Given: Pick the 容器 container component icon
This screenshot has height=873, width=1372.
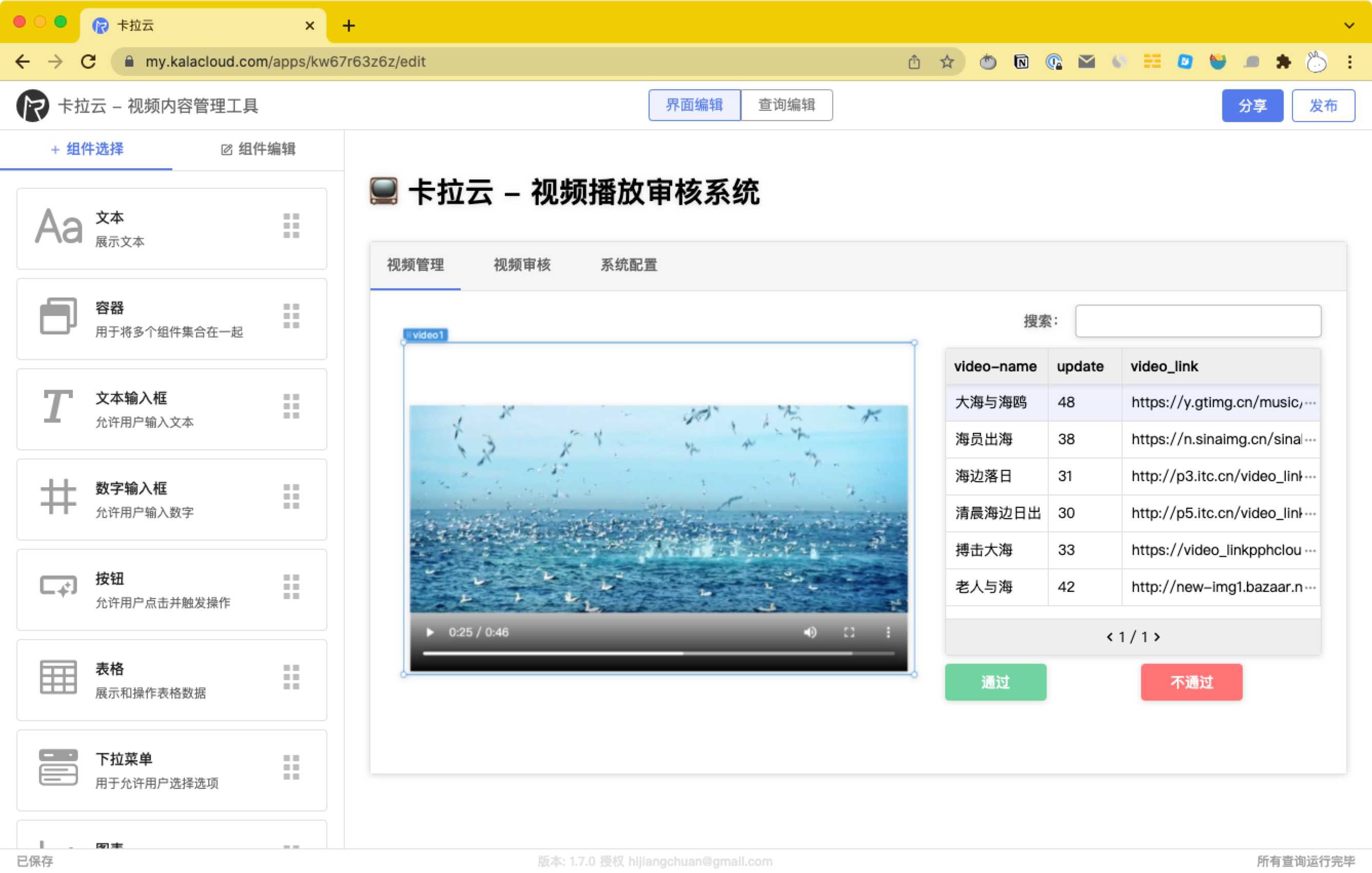Looking at the screenshot, I should 58,316.
